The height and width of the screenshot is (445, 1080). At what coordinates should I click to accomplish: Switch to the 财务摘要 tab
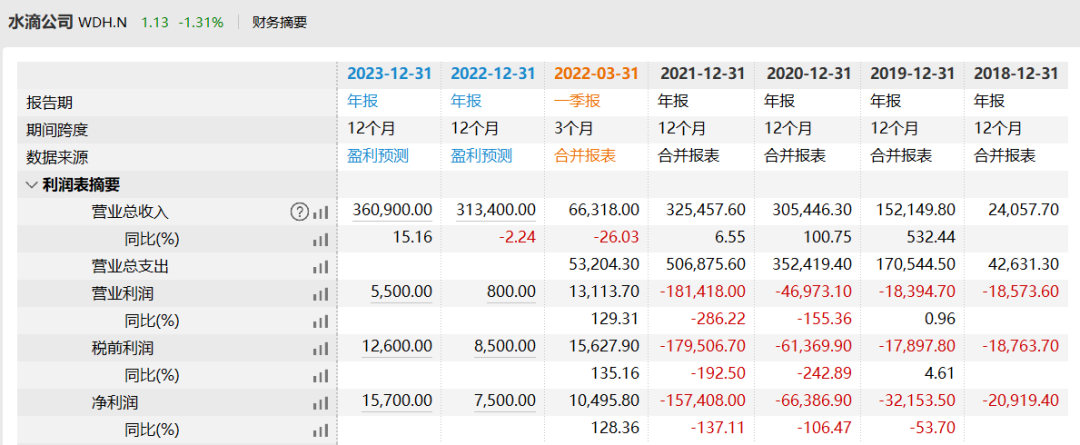point(280,22)
